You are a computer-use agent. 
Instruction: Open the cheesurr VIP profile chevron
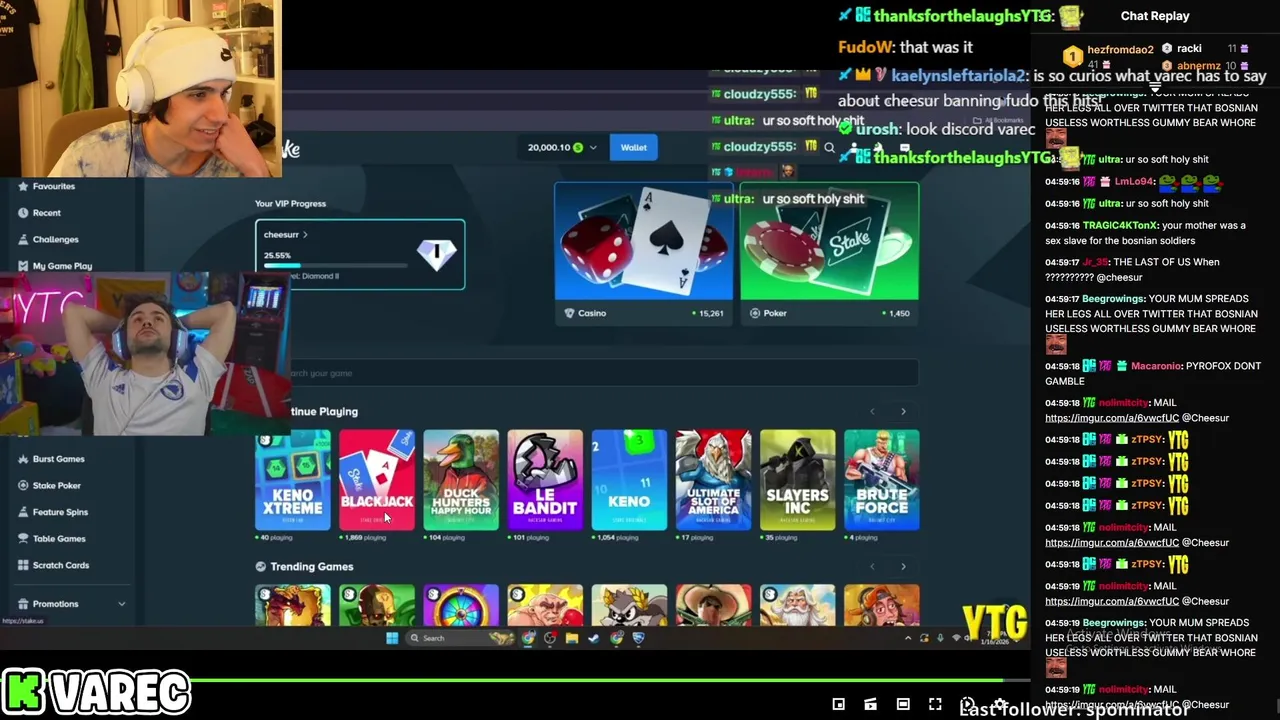[x=305, y=235]
